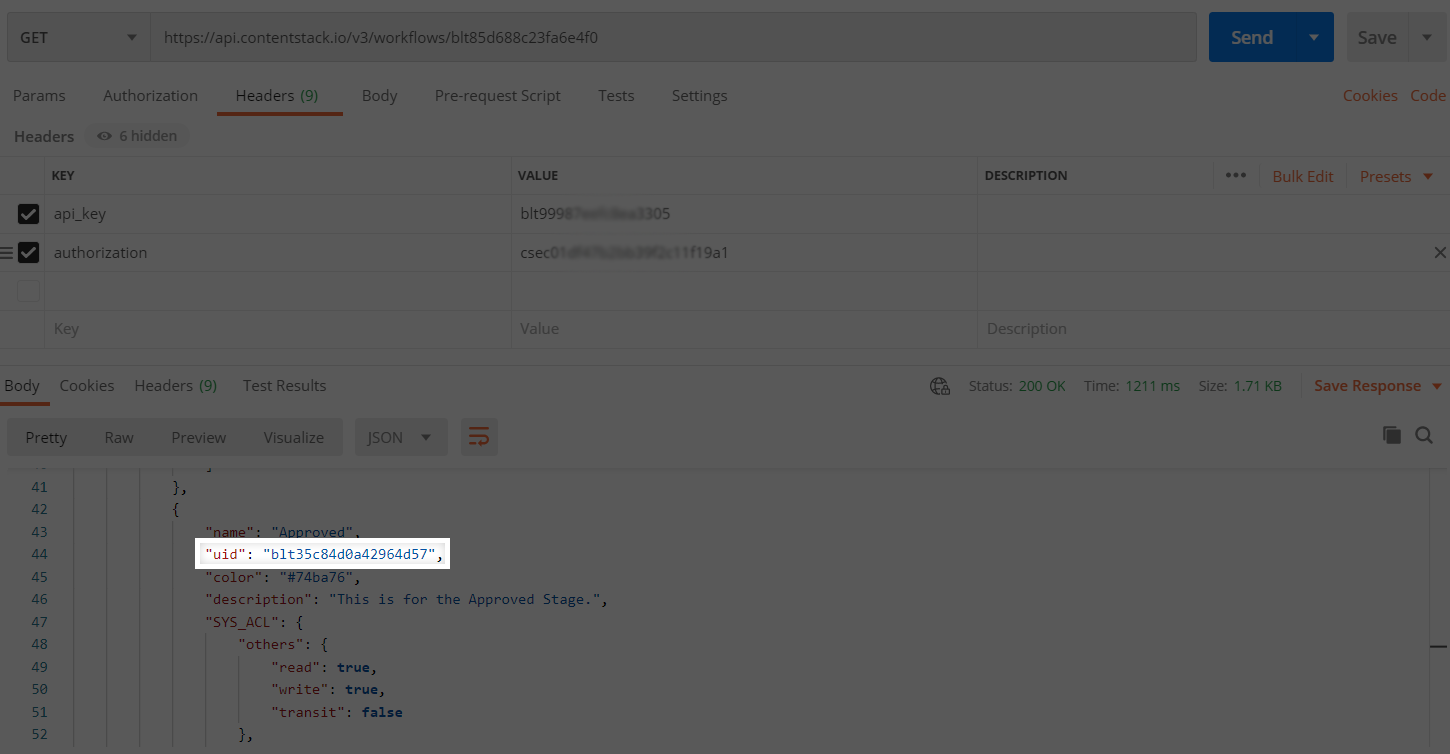Click the "transit": false line
1450x754 pixels.
[336, 712]
